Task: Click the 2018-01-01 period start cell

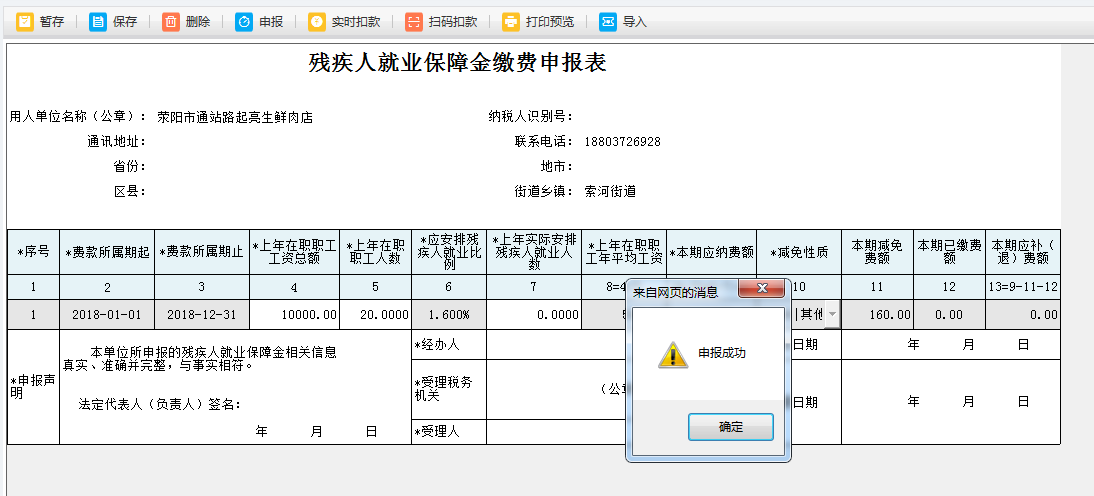Action: (107, 315)
